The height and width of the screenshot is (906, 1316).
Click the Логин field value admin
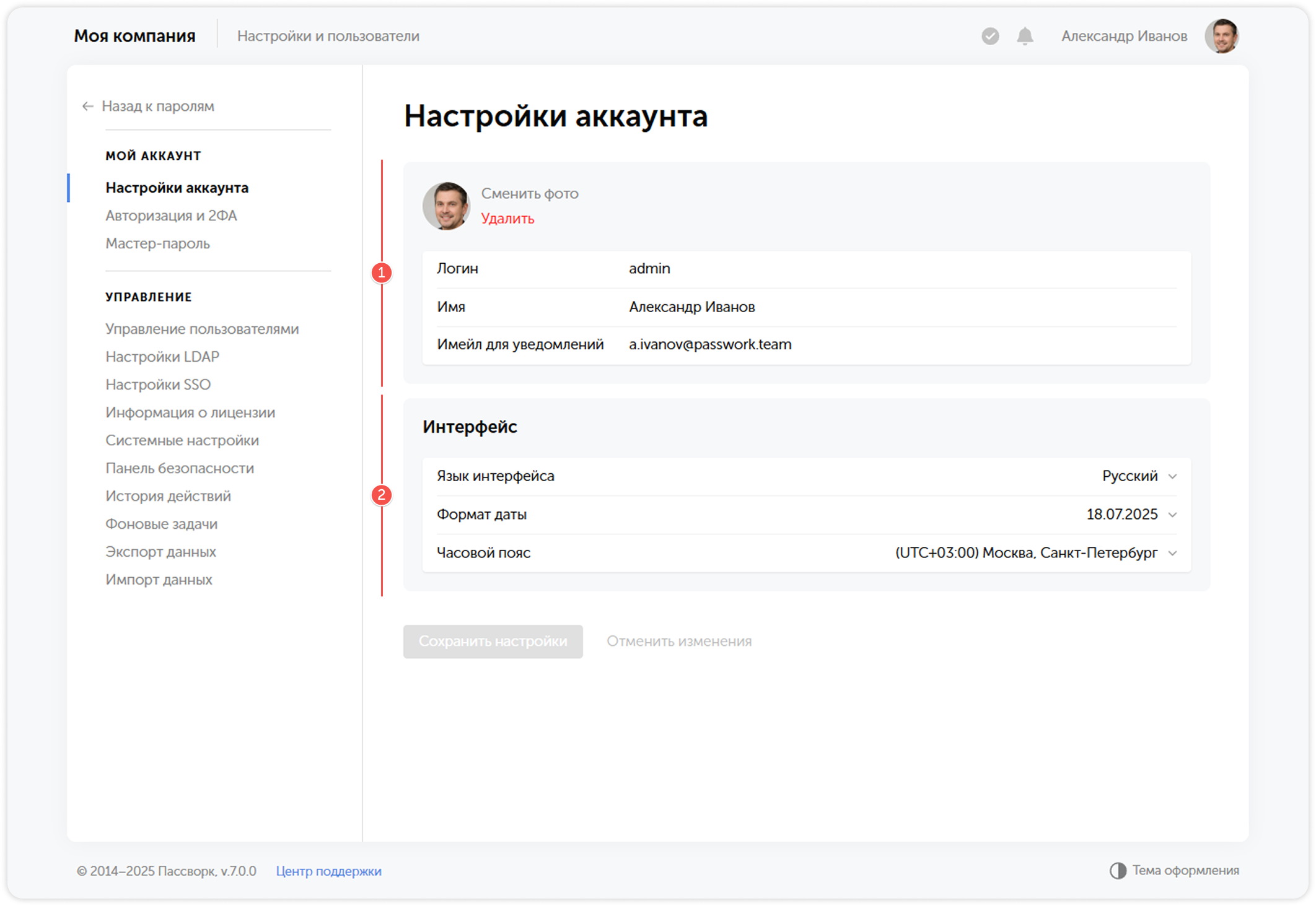(649, 269)
